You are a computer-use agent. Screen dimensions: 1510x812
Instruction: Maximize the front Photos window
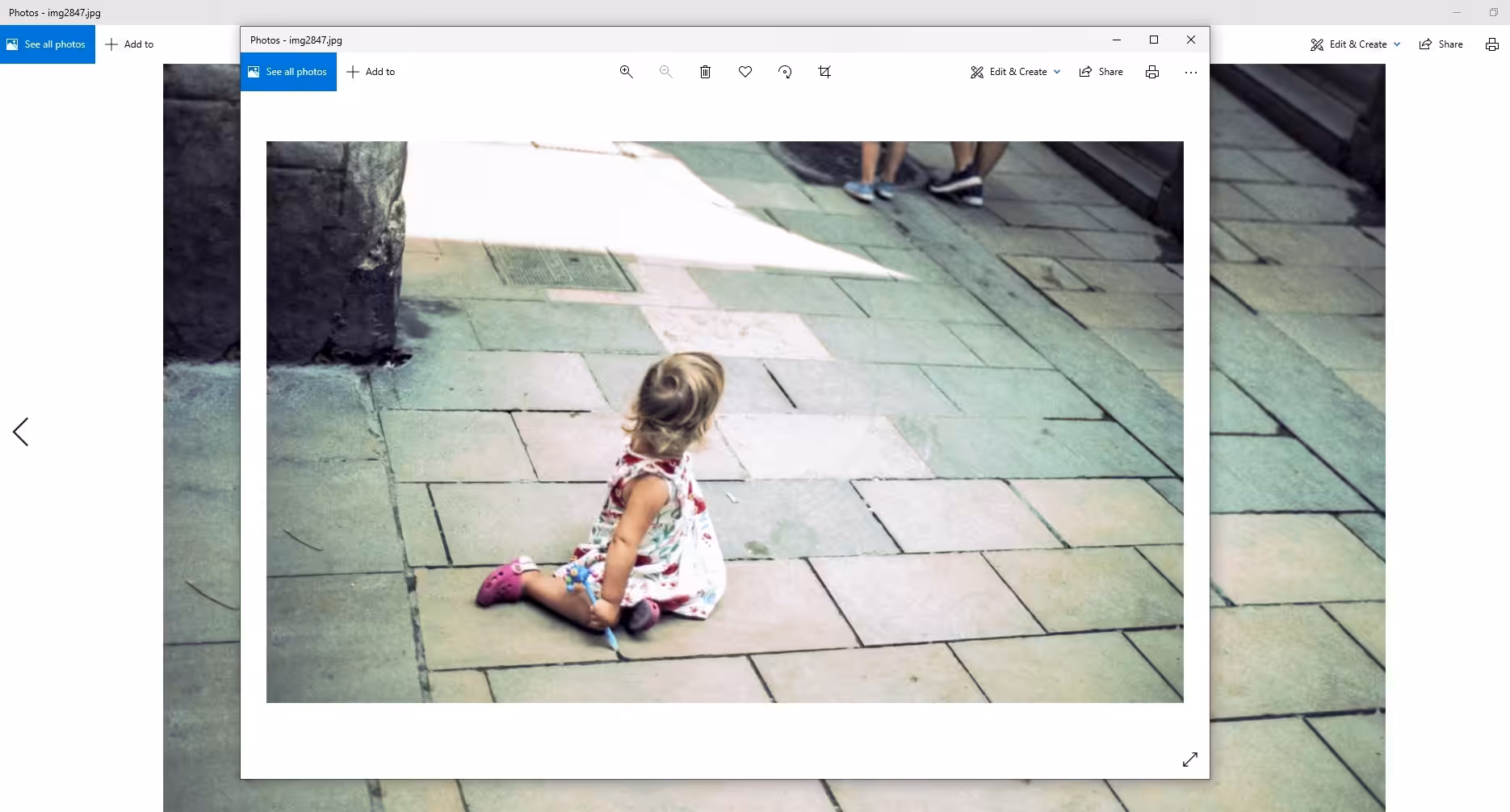(x=1154, y=40)
